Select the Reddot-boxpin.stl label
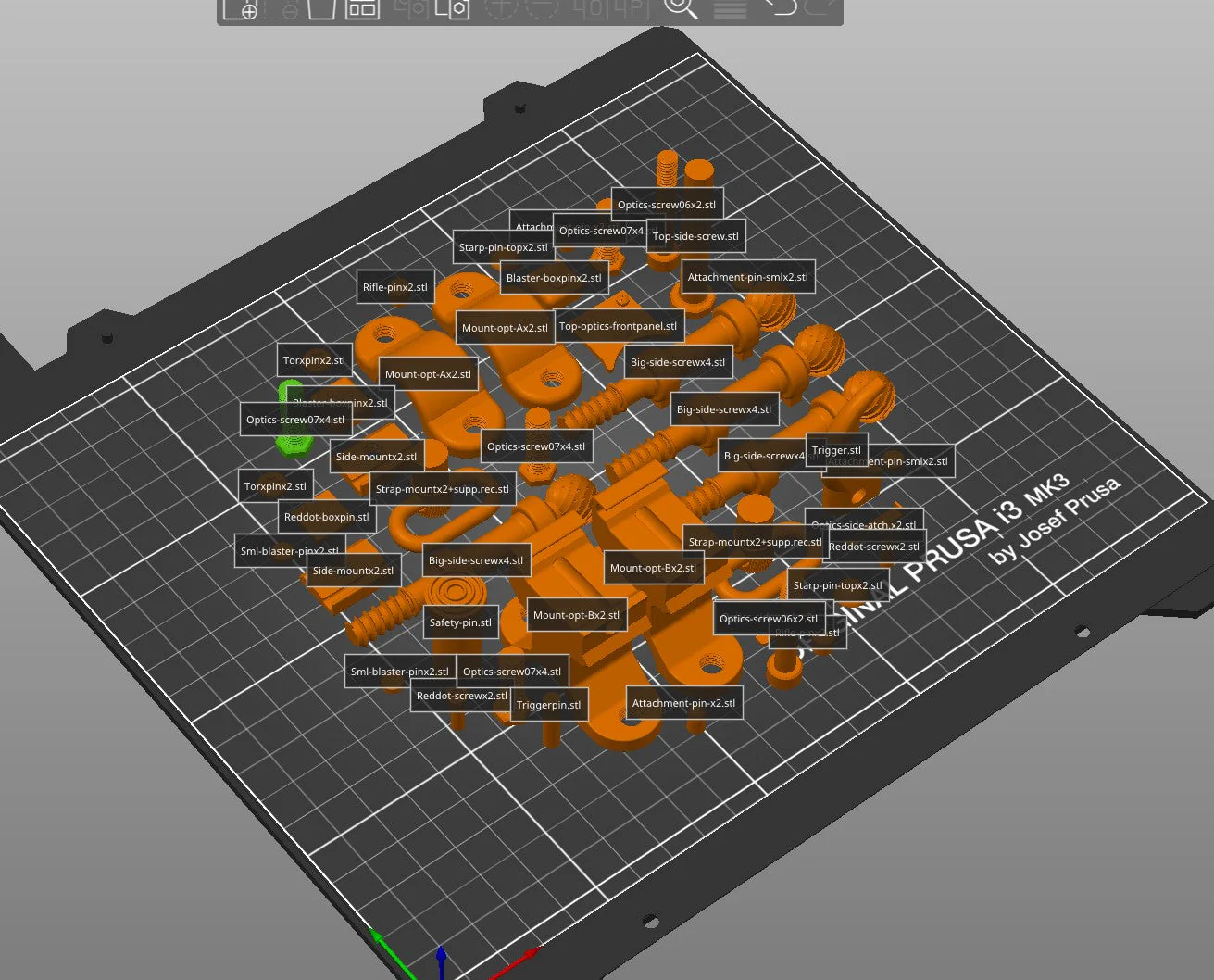 326,517
